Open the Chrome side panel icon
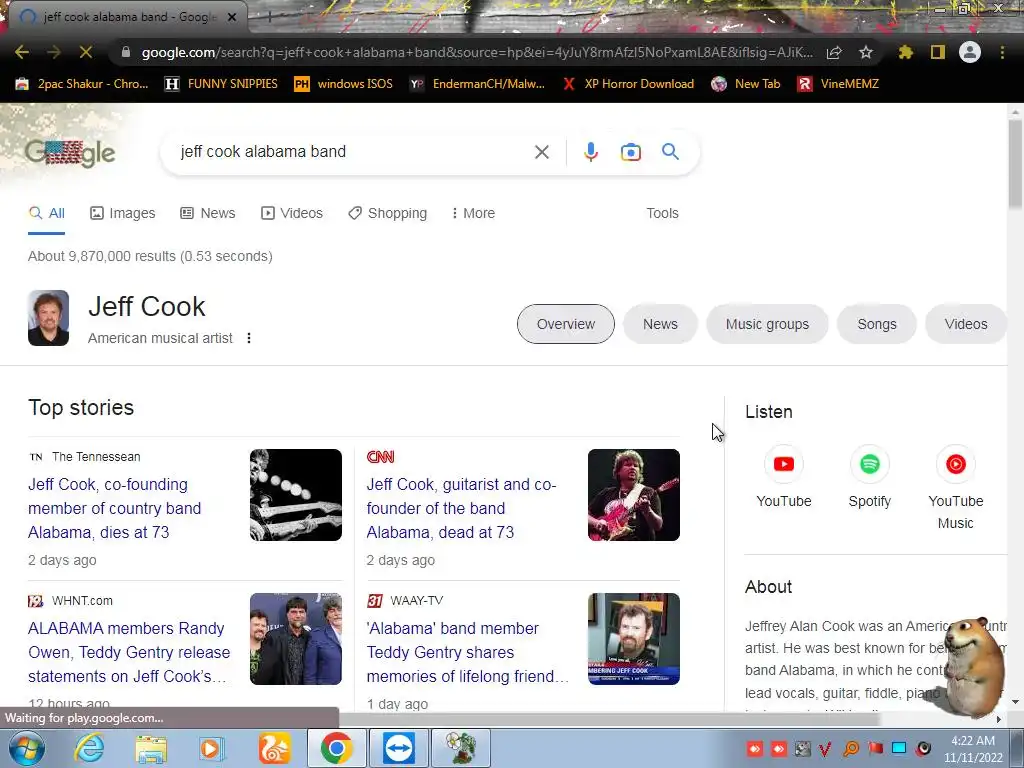Viewport: 1024px width, 768px height. click(x=938, y=52)
